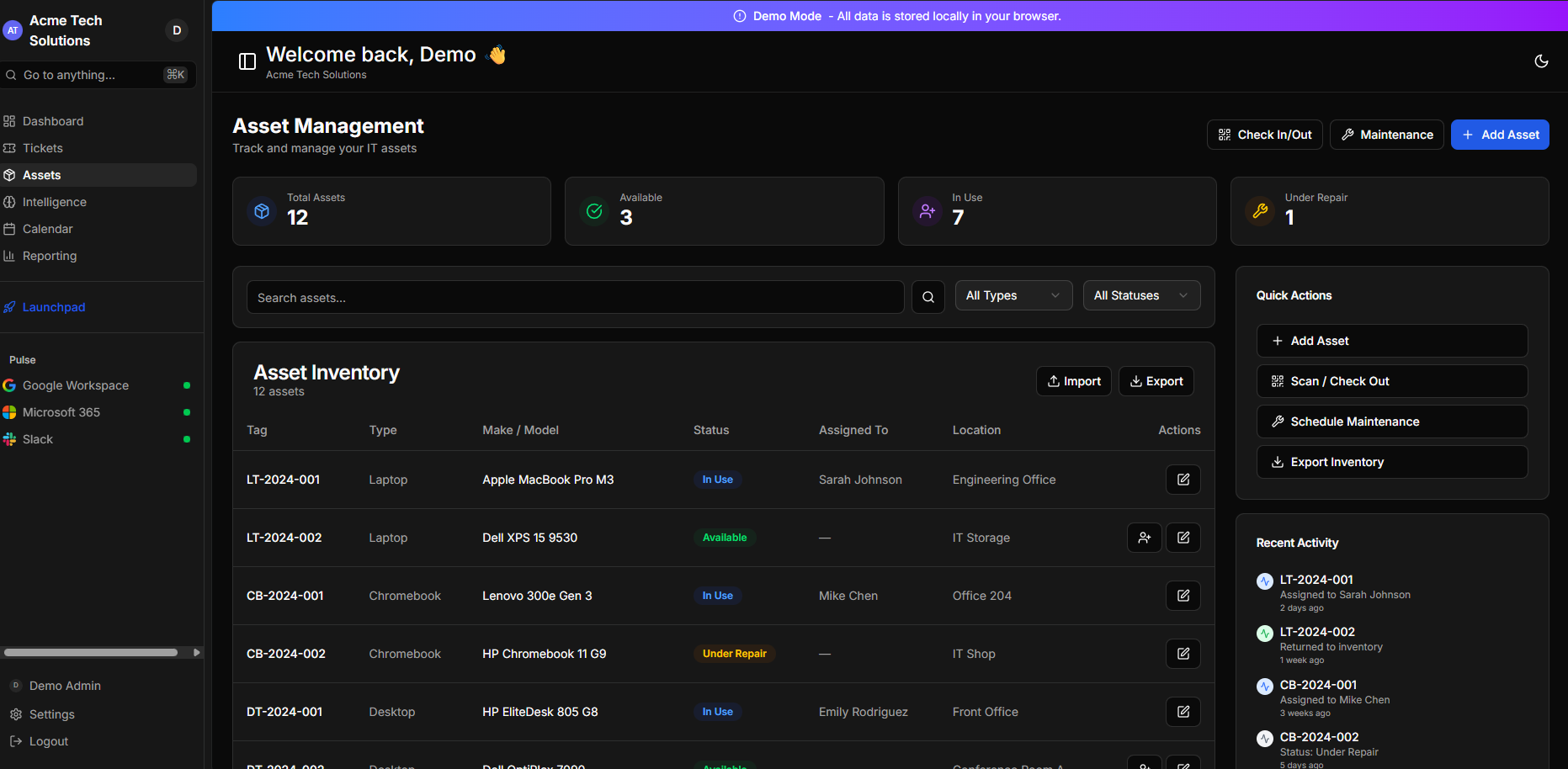Open Slack pulse item

[98, 439]
